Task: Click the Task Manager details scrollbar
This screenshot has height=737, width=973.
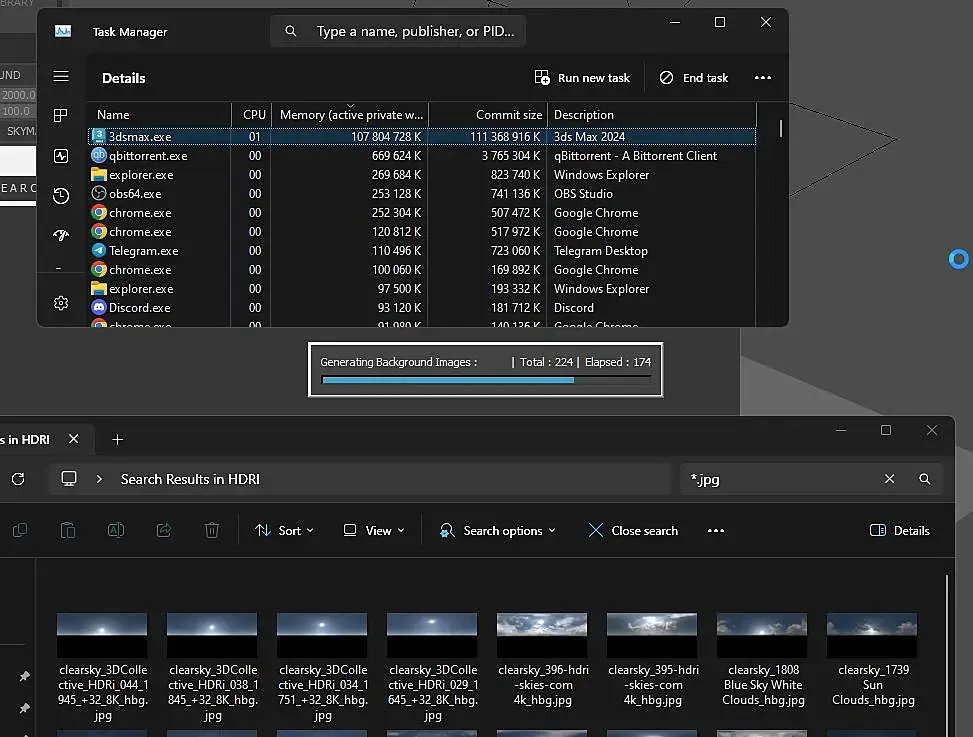Action: click(781, 128)
